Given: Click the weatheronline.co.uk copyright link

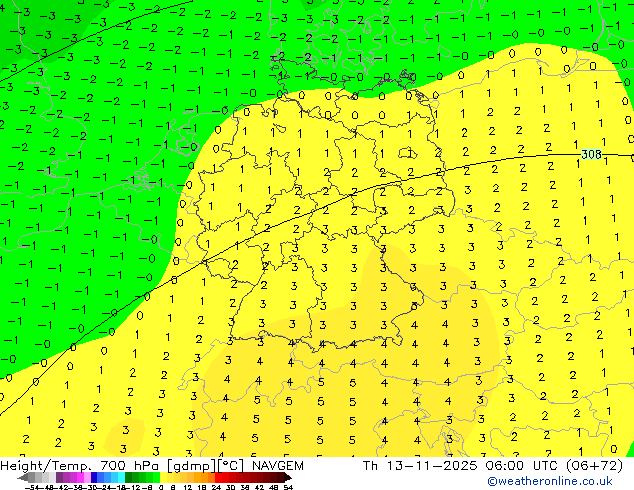Looking at the screenshot, I should pyautogui.click(x=550, y=481).
